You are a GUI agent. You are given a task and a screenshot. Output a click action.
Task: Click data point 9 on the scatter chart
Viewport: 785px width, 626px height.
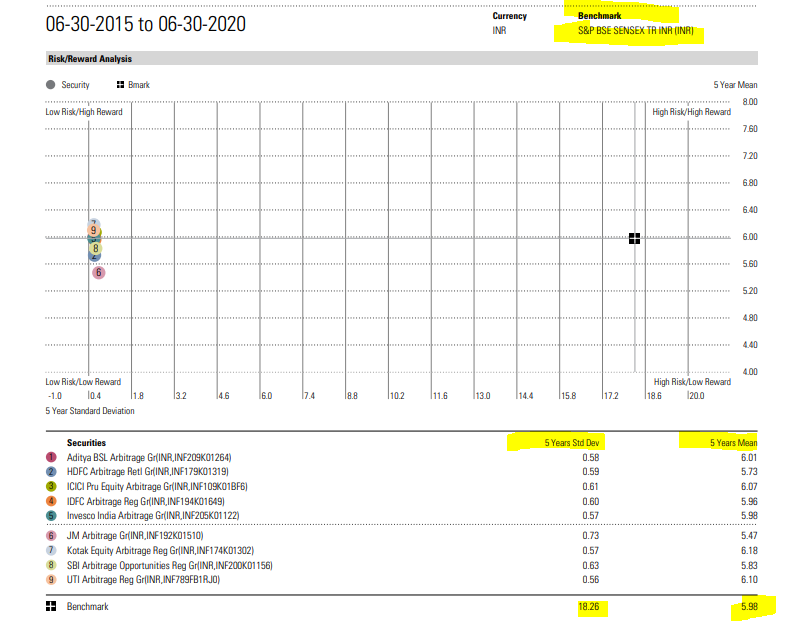pos(93,230)
